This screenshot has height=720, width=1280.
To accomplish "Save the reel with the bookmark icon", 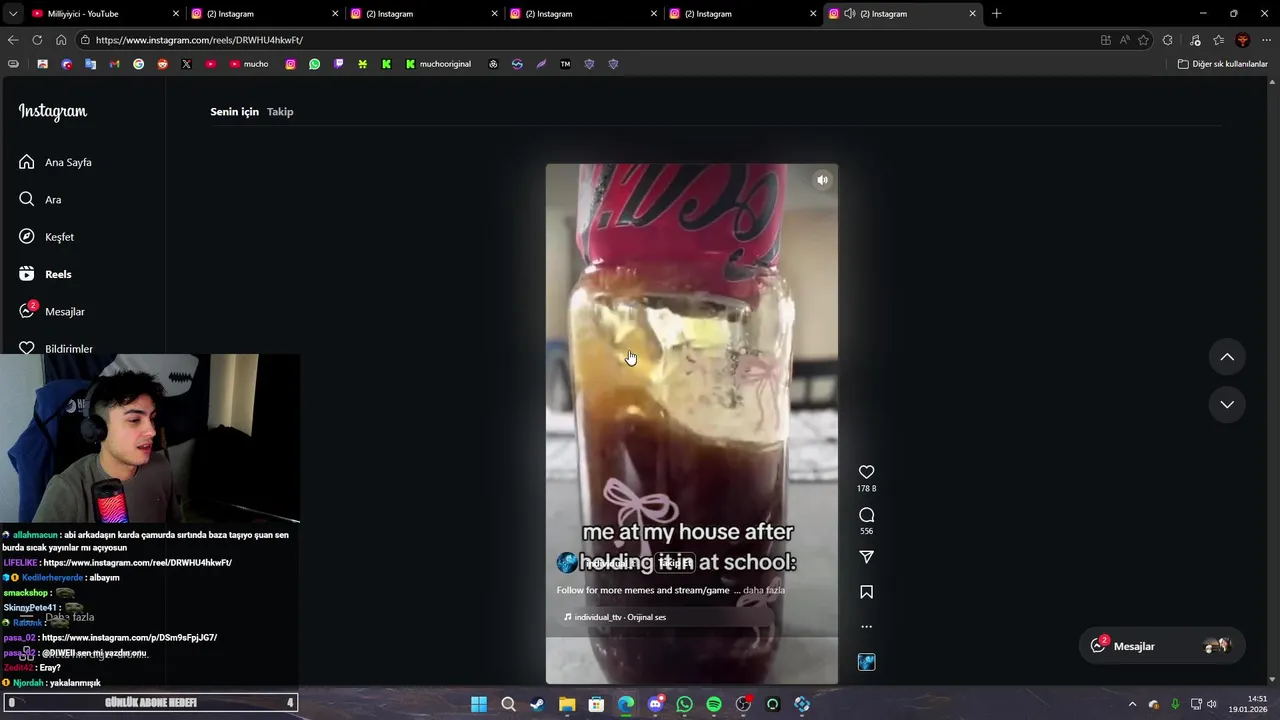I will pos(867,592).
